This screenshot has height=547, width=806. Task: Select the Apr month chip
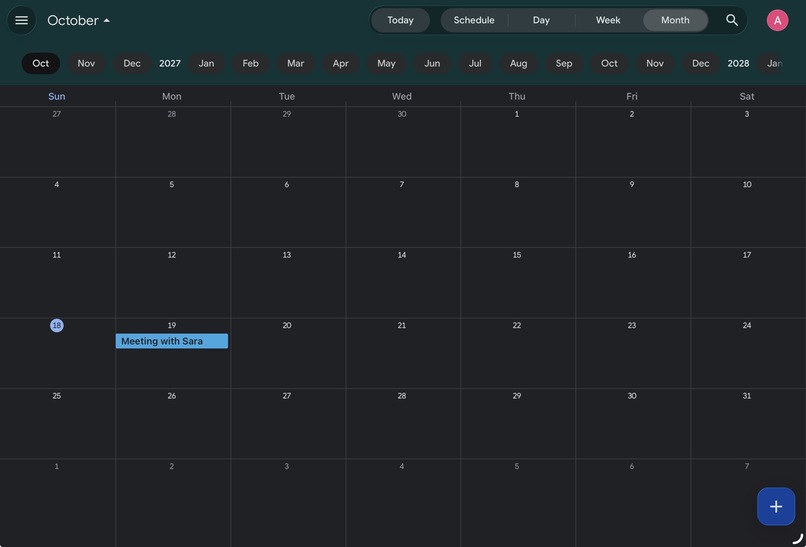pos(340,63)
